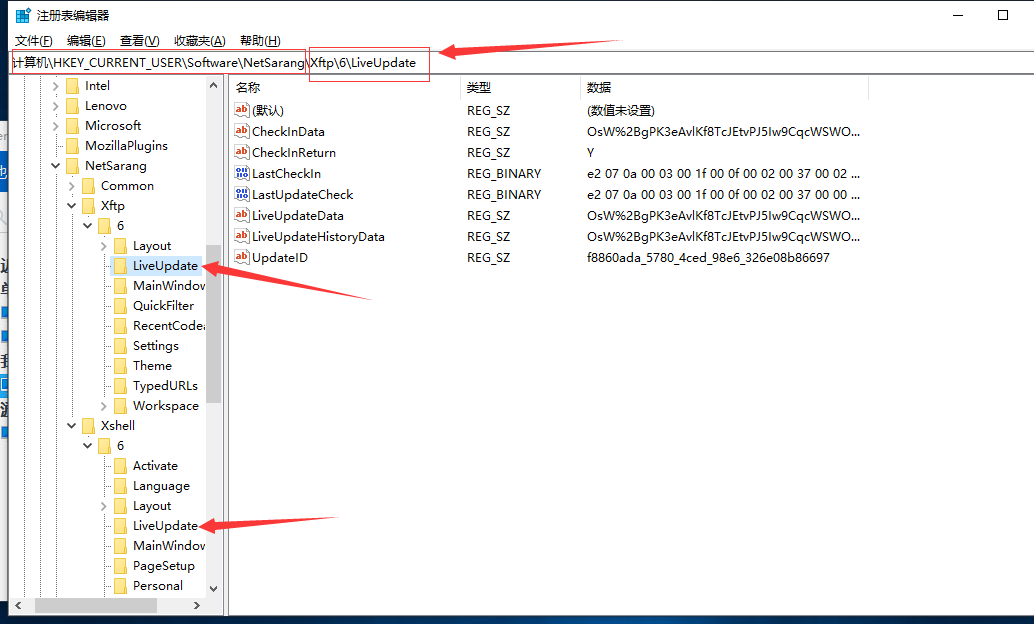Click the CheckInReturn data value Y
Image resolution: width=1034 pixels, height=624 pixels.
pos(591,152)
